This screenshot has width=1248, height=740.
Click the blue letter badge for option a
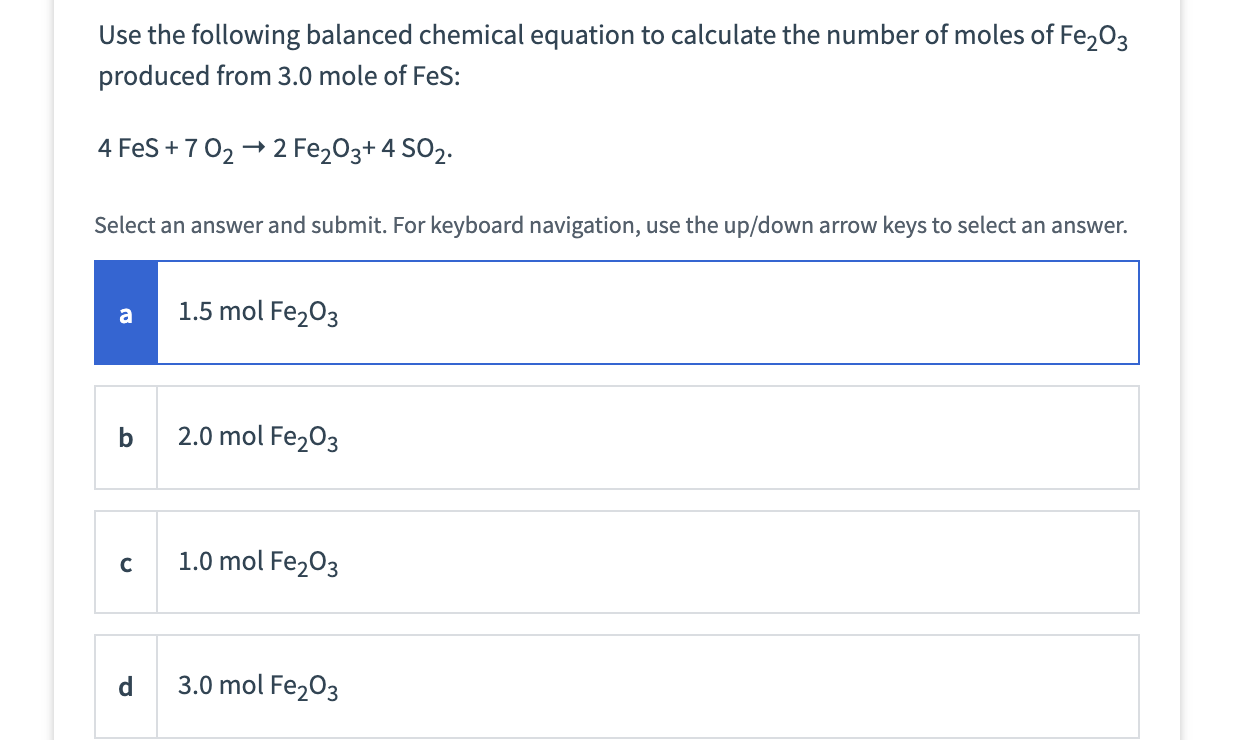pos(125,312)
